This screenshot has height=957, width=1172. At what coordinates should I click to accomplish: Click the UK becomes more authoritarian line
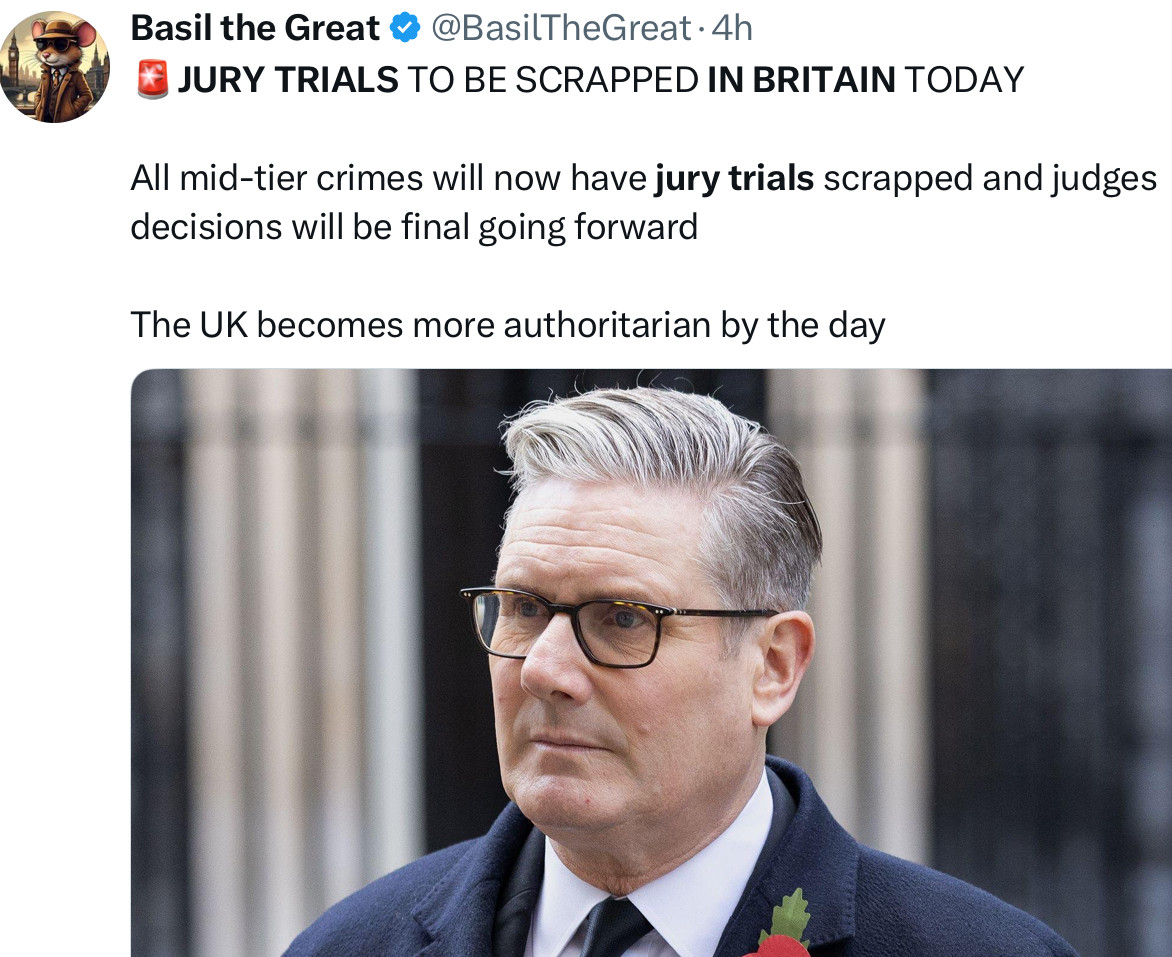(508, 325)
